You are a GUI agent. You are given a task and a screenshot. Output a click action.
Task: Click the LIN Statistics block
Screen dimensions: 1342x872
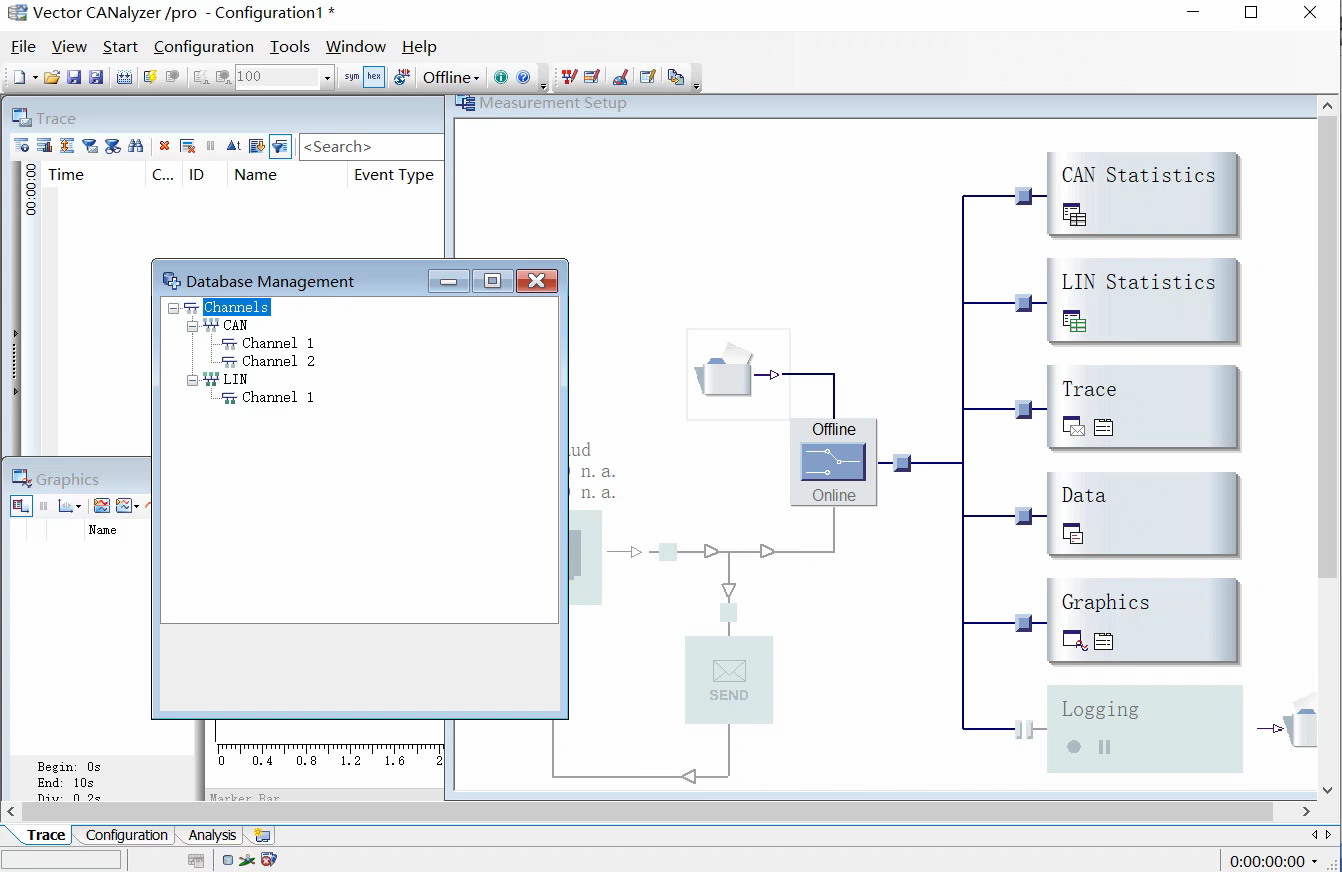[x=1142, y=301]
